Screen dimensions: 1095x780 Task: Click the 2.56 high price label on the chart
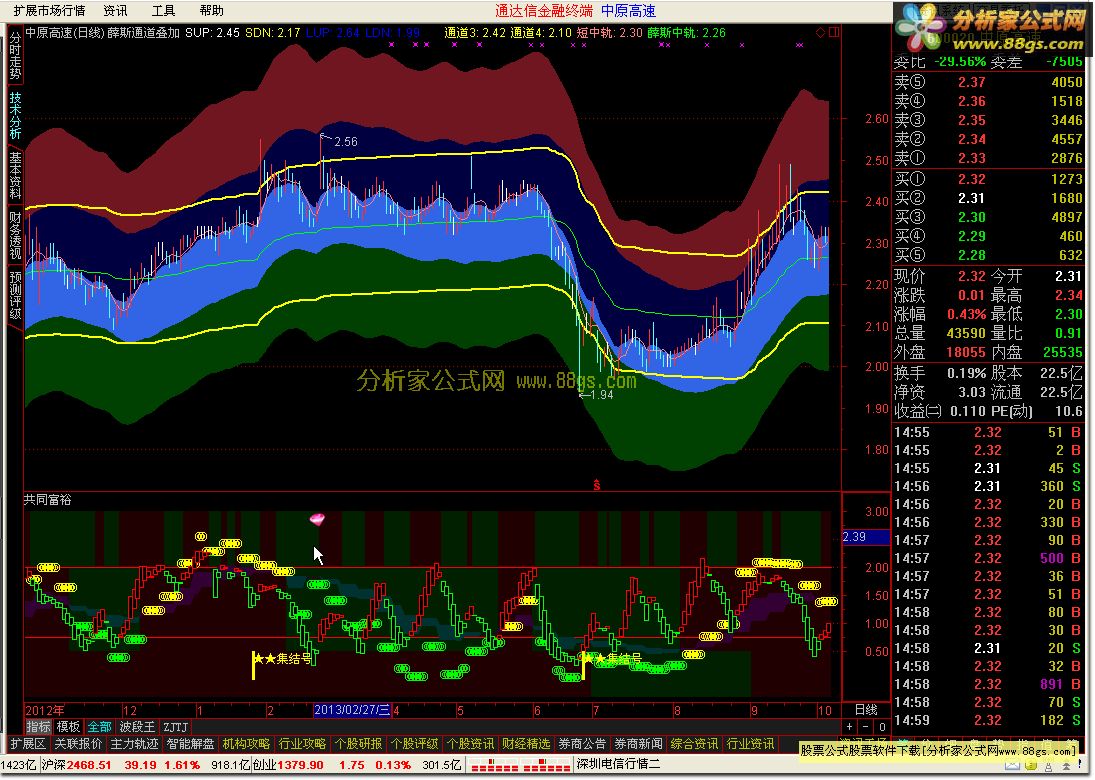(346, 142)
